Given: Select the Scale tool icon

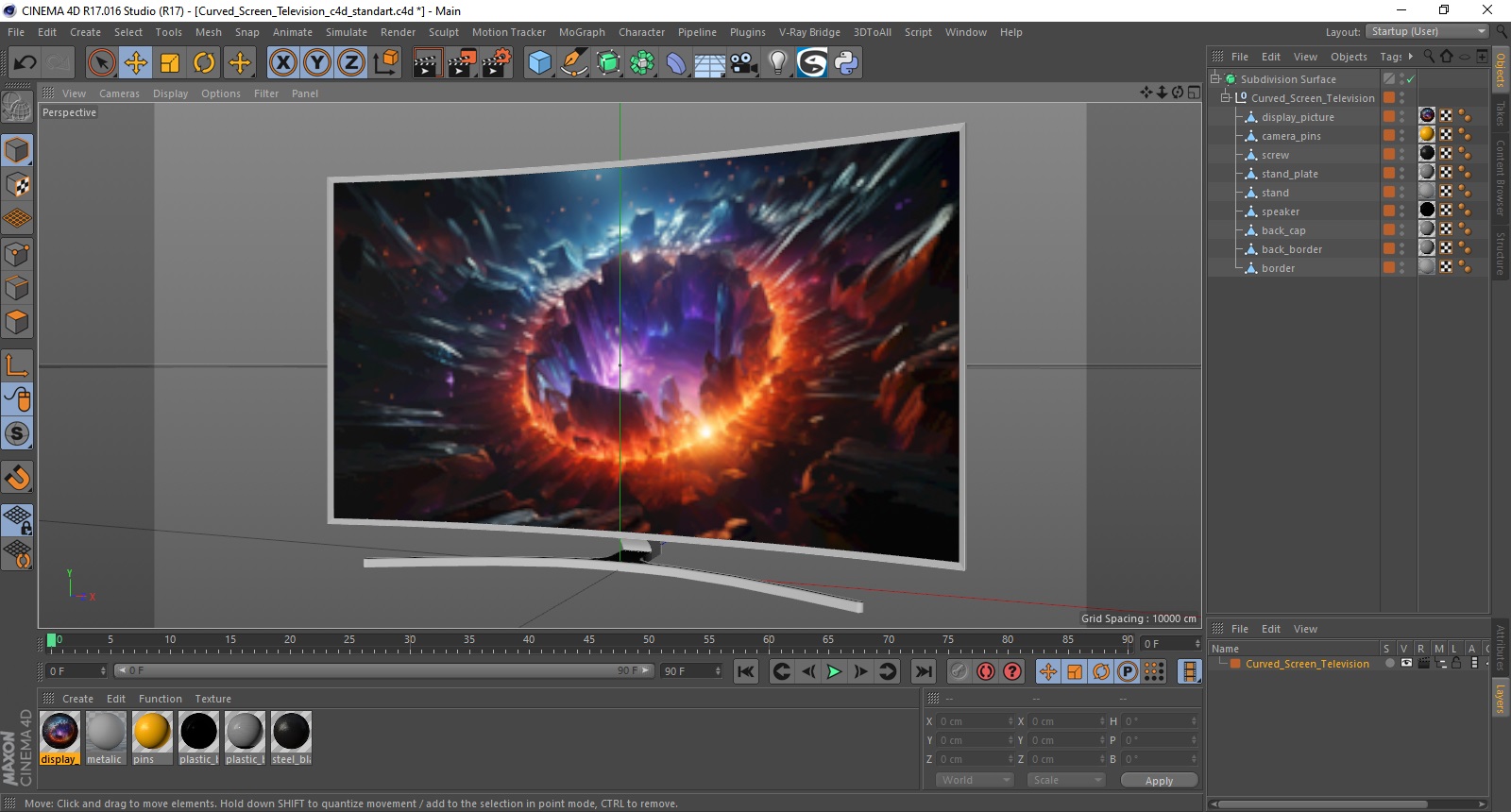Looking at the screenshot, I should pos(170,63).
